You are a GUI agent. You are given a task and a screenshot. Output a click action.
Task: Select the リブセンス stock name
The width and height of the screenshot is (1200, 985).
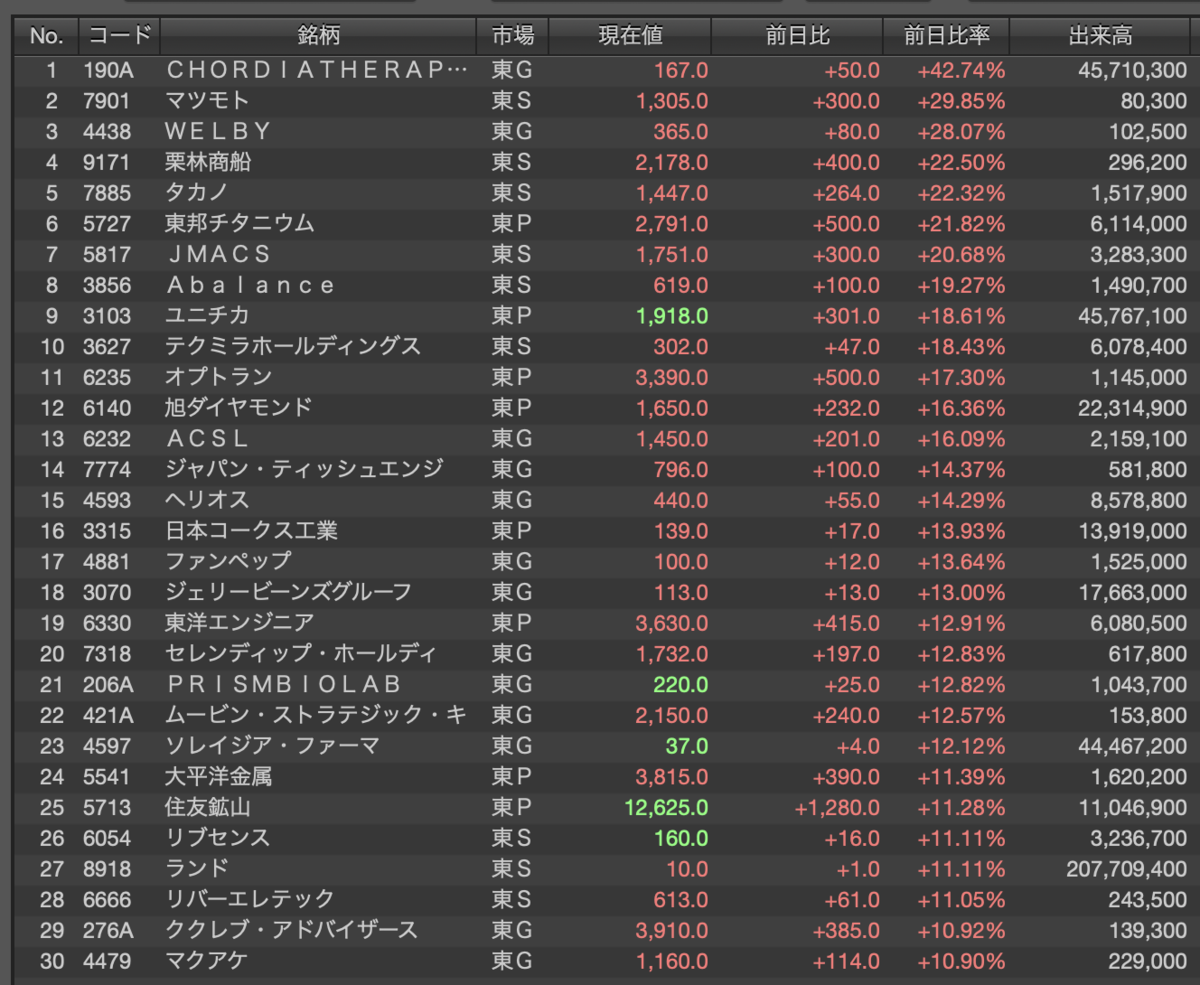click(x=218, y=838)
